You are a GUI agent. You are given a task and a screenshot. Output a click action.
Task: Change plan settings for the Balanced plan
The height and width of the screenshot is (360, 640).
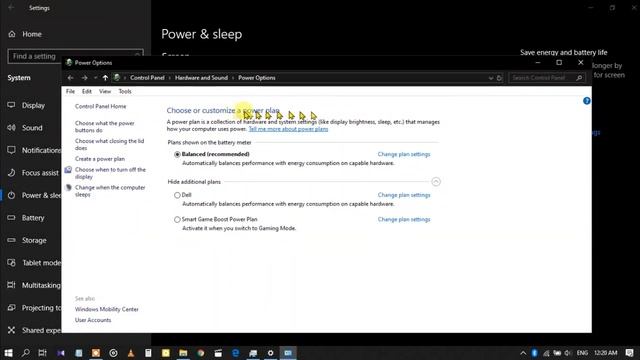(x=404, y=154)
